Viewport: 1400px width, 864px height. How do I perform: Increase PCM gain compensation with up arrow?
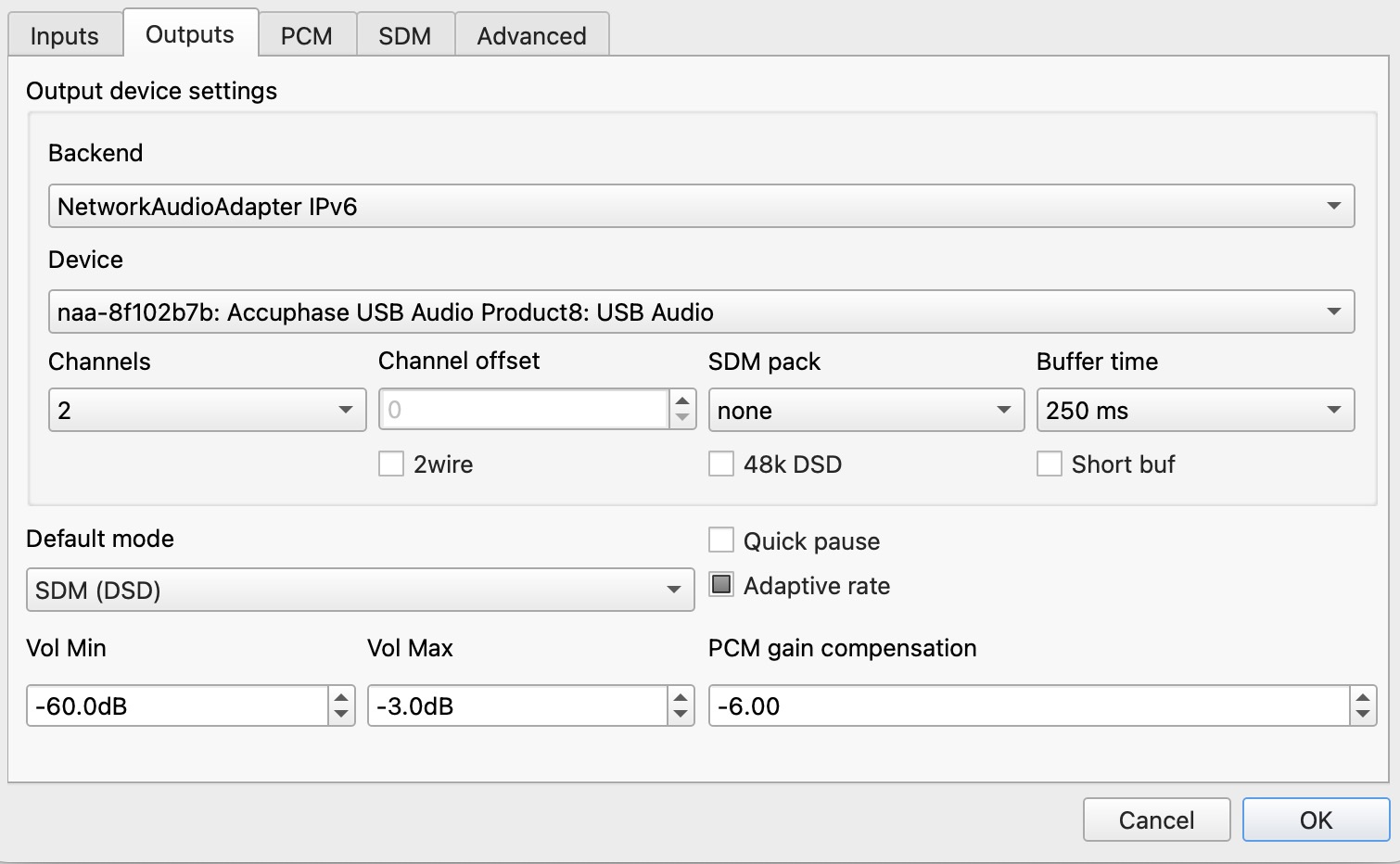point(1363,697)
